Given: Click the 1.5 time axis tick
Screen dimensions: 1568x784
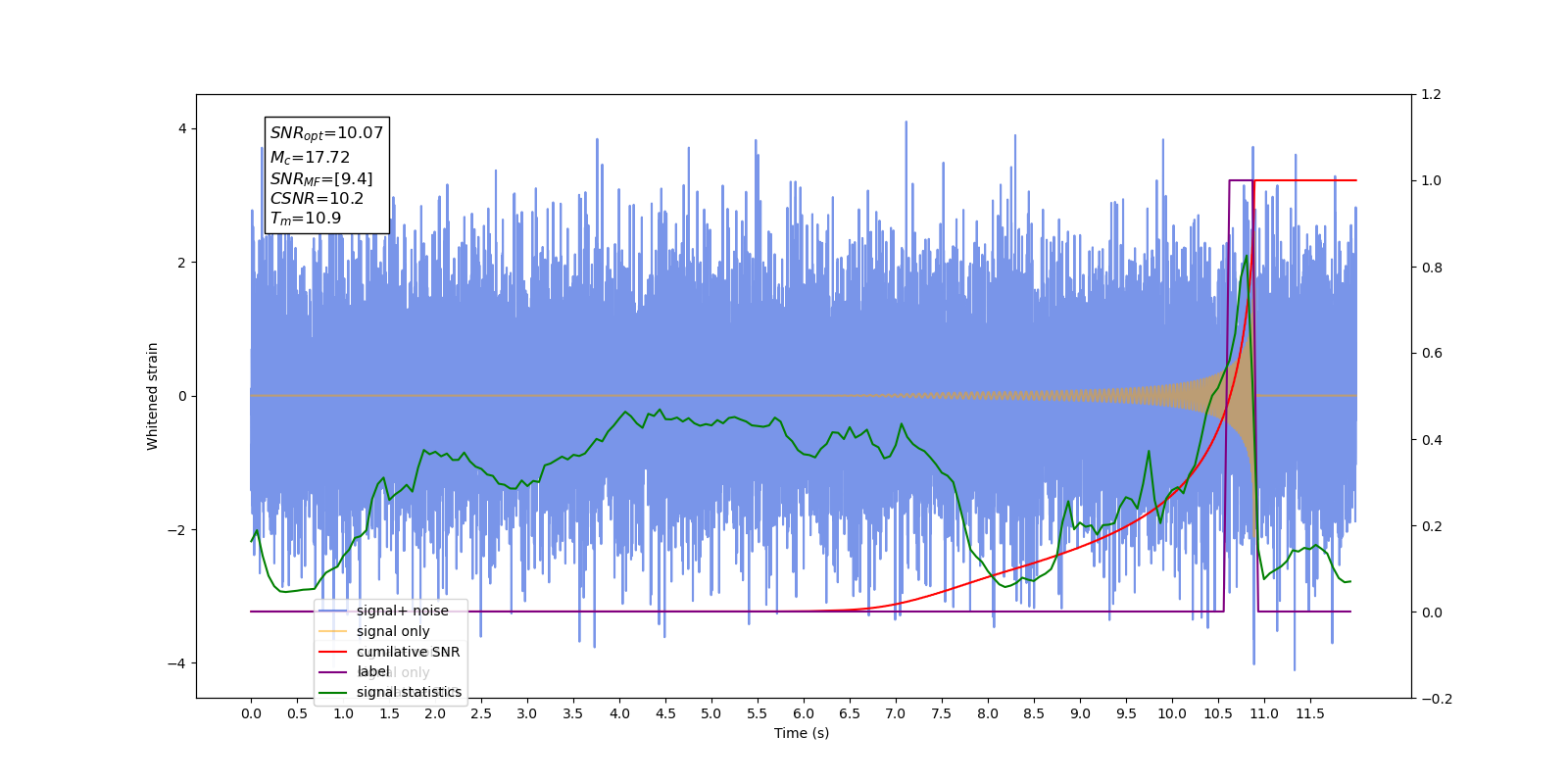Looking at the screenshot, I should (389, 713).
